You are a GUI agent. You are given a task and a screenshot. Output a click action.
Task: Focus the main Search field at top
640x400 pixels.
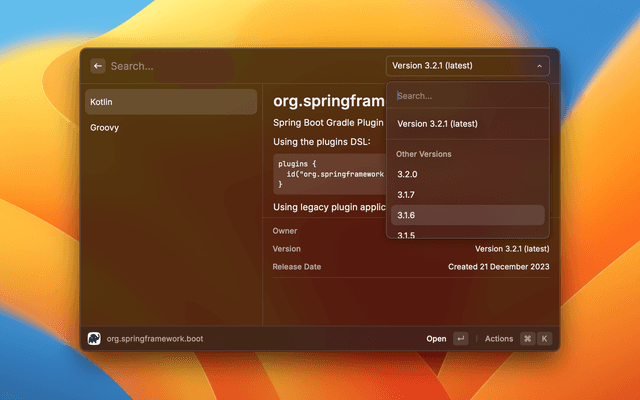pos(240,66)
